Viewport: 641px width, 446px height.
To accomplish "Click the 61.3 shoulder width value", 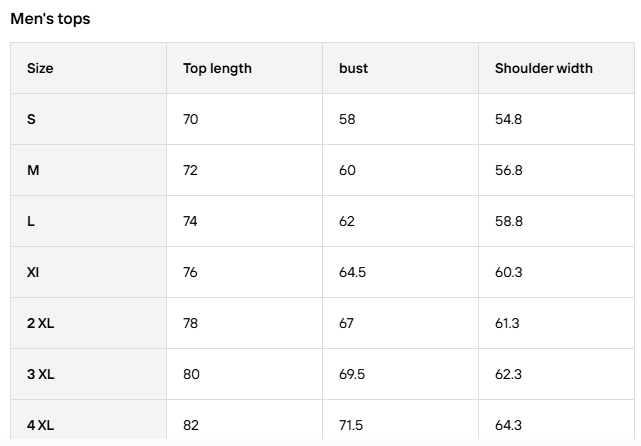I will click(x=508, y=324).
